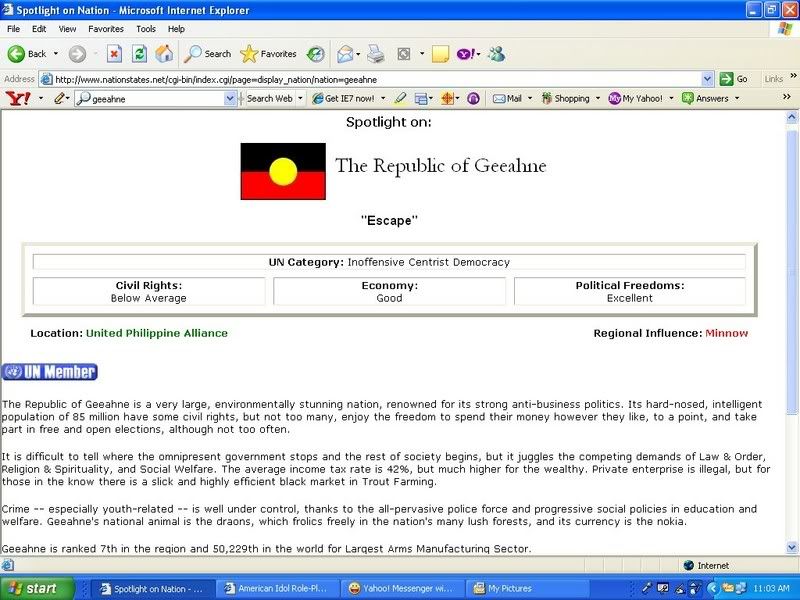Refresh the page with Refresh icon
This screenshot has width=800, height=600.
tap(139, 54)
